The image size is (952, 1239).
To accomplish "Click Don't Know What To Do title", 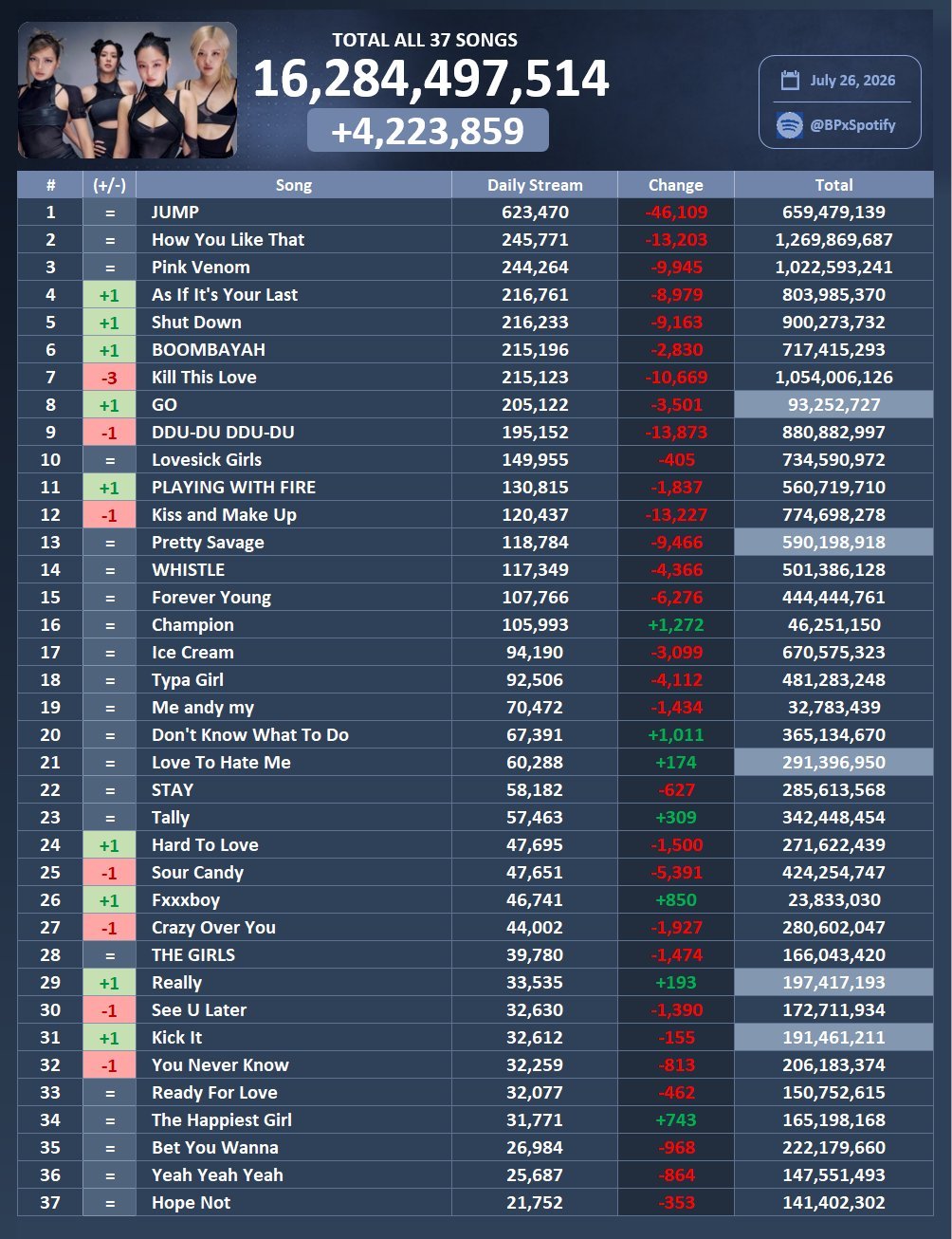I will click(x=250, y=735).
